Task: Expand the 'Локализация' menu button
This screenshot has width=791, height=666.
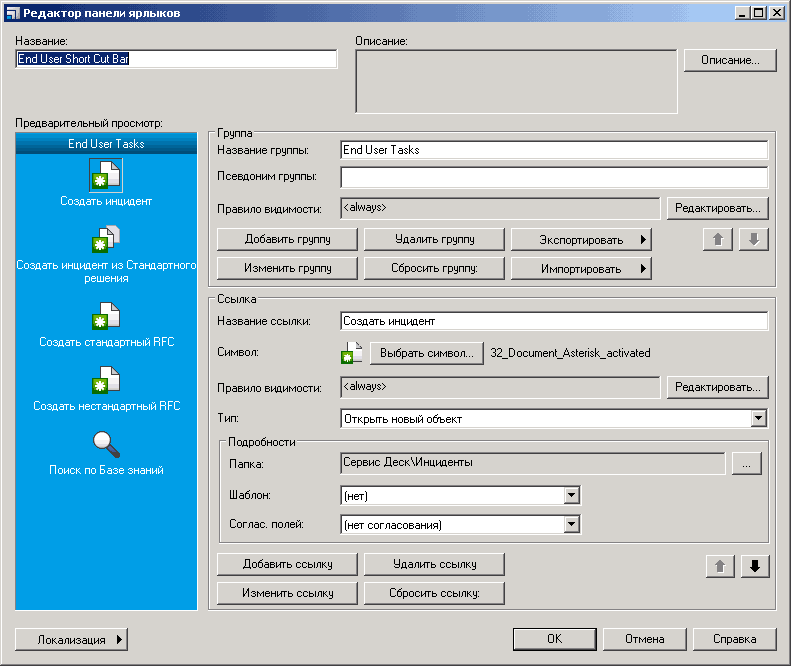Action: (x=71, y=640)
